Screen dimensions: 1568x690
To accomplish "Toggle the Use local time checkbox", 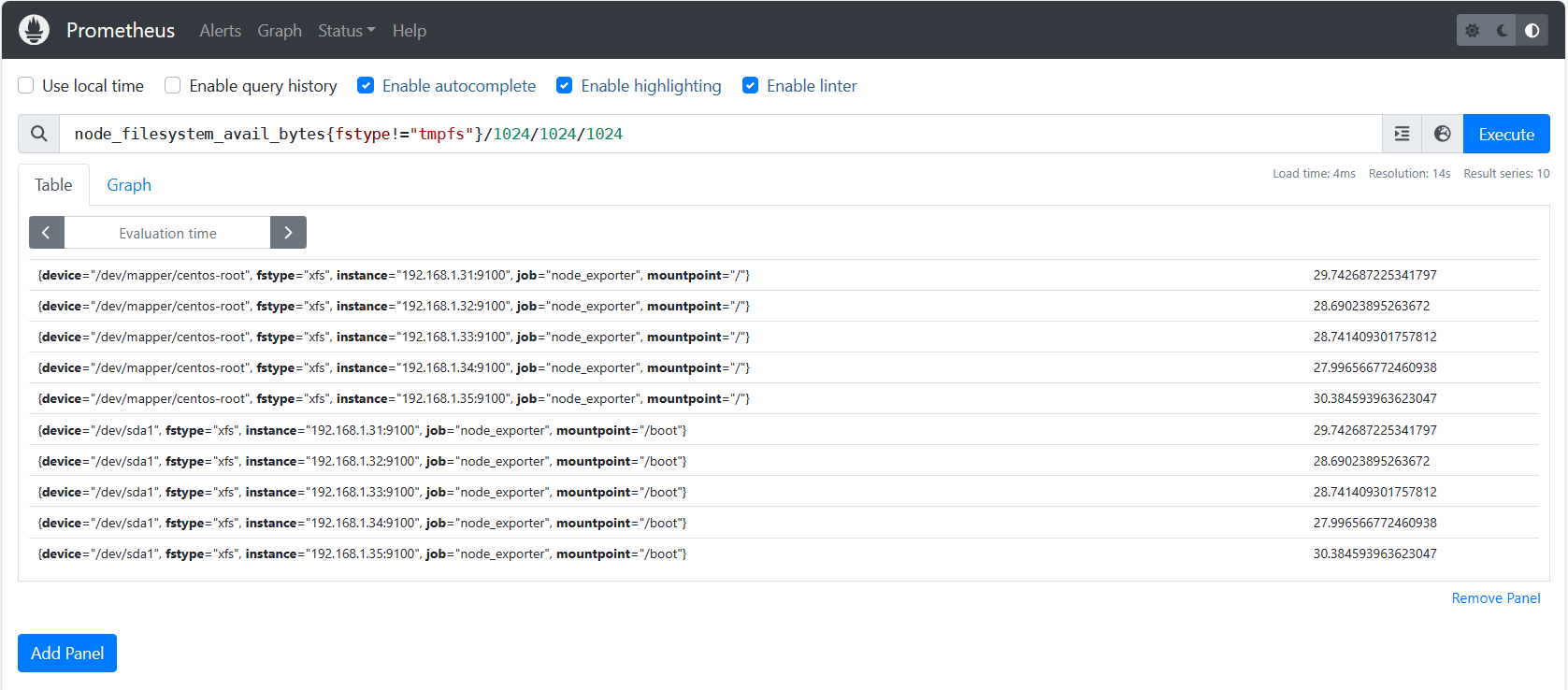I will coord(26,86).
